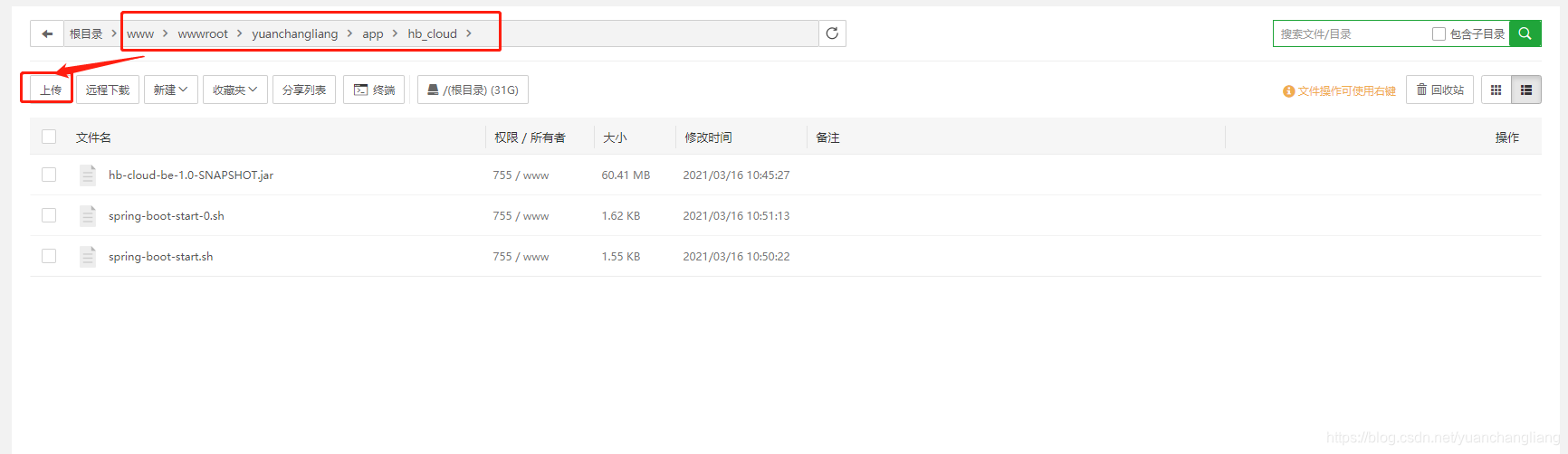Viewport: 1568px width, 454px height.
Task: Check the box for spring-boot-start.sh
Action: point(49,256)
